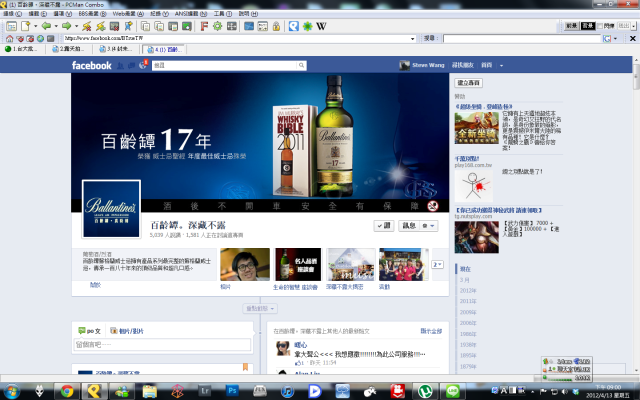
Task: Open Photoshop from the taskbar
Action: point(232,391)
